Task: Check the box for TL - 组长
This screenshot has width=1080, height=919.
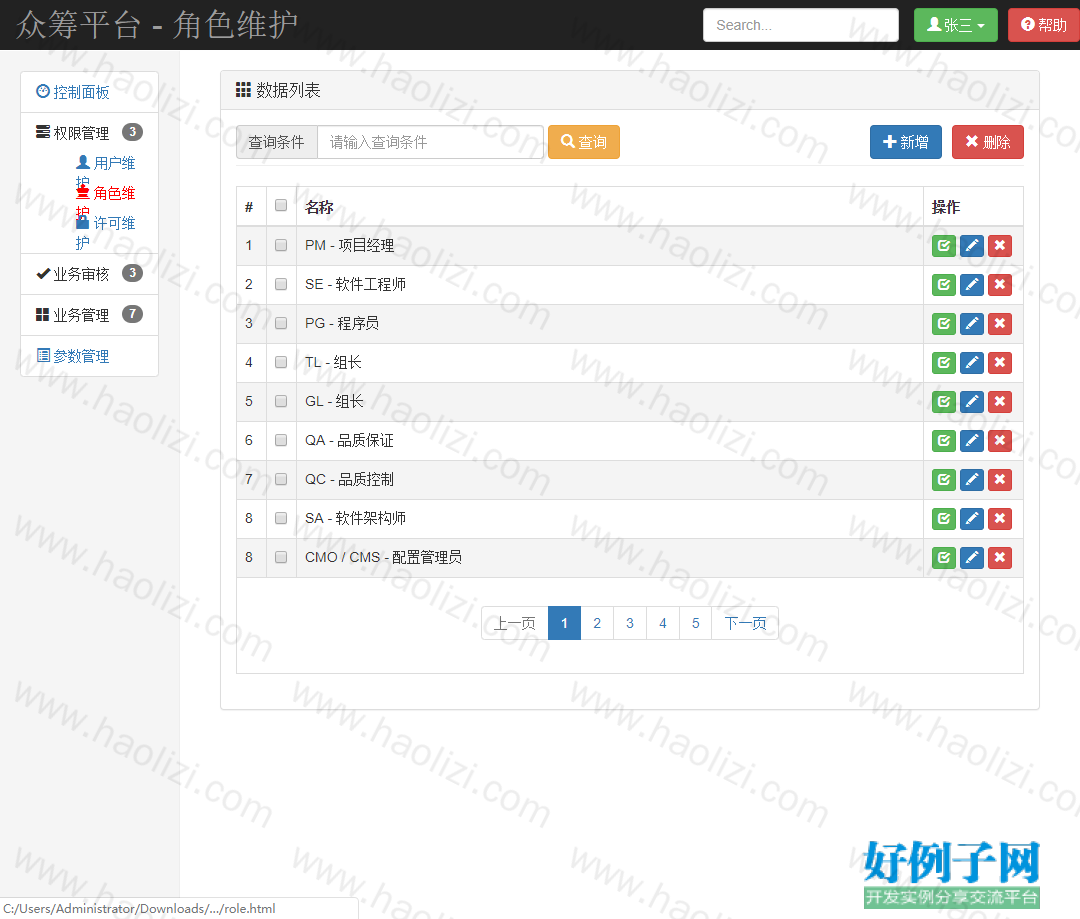Action: pos(281,362)
